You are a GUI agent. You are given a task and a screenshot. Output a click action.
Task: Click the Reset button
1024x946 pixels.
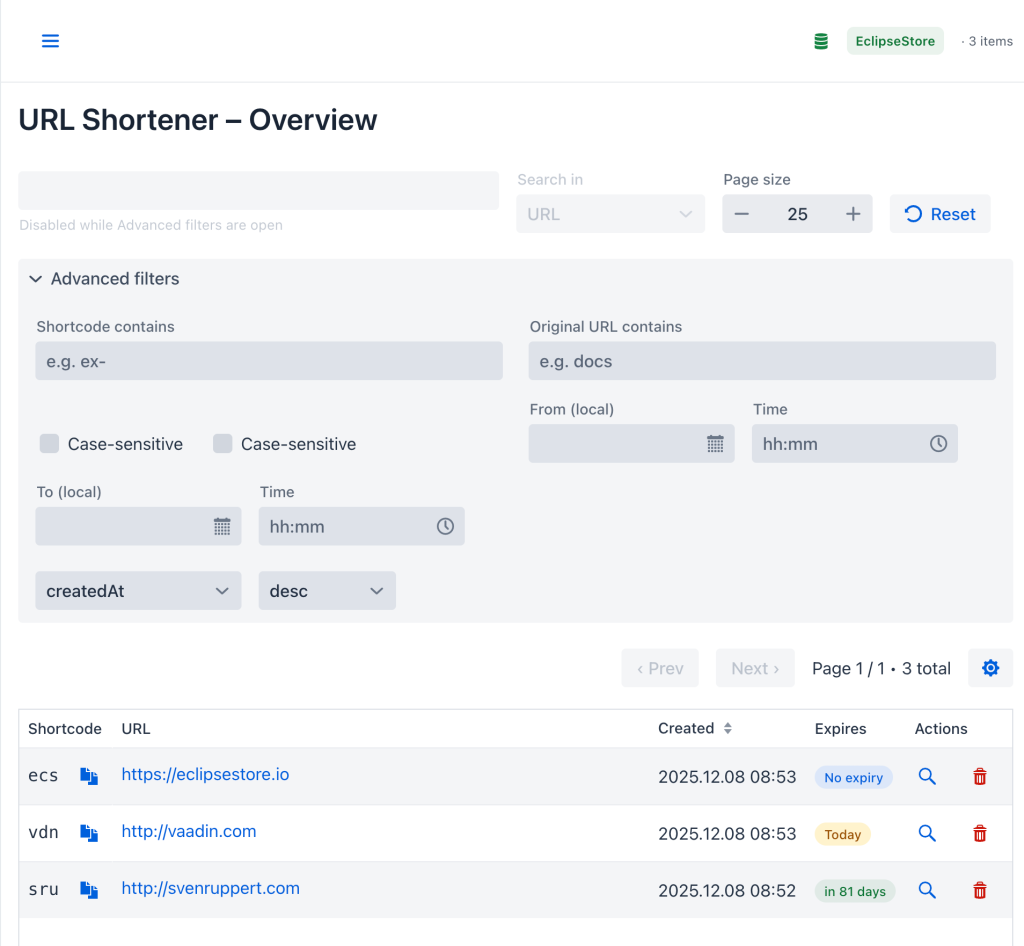[x=940, y=213]
